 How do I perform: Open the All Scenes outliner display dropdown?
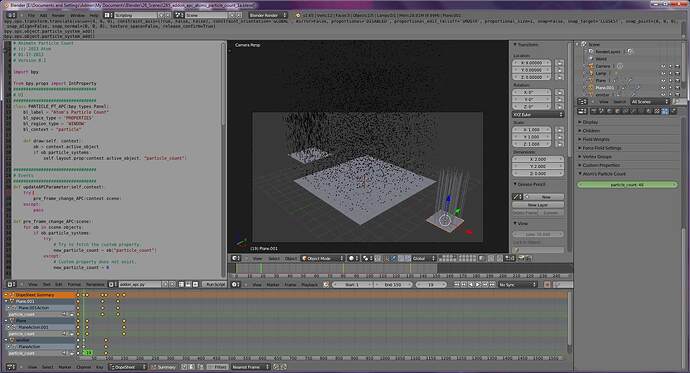click(x=650, y=102)
